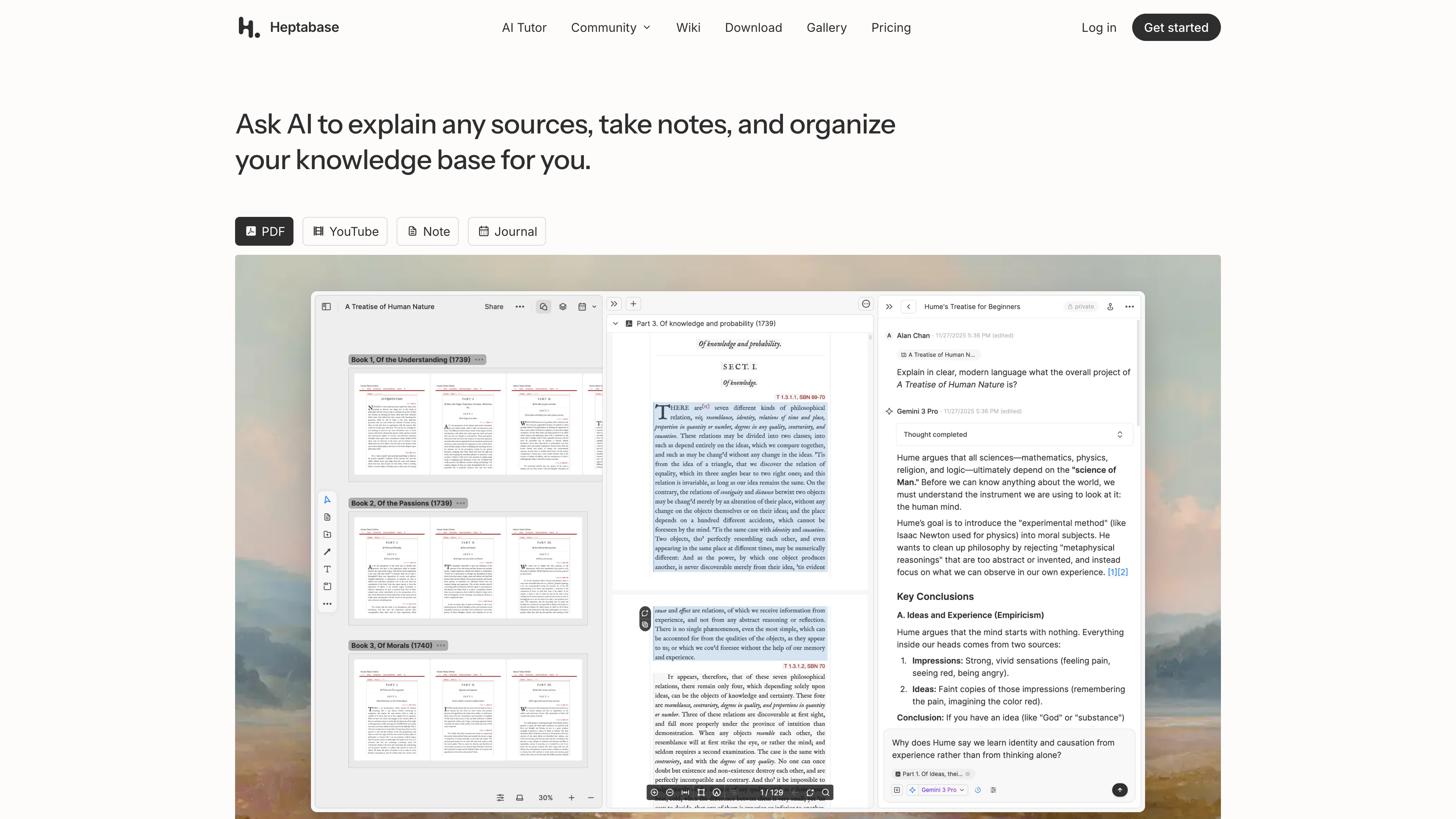
Task: Toggle the chat panel icon in whiteboard header
Action: pos(543,306)
